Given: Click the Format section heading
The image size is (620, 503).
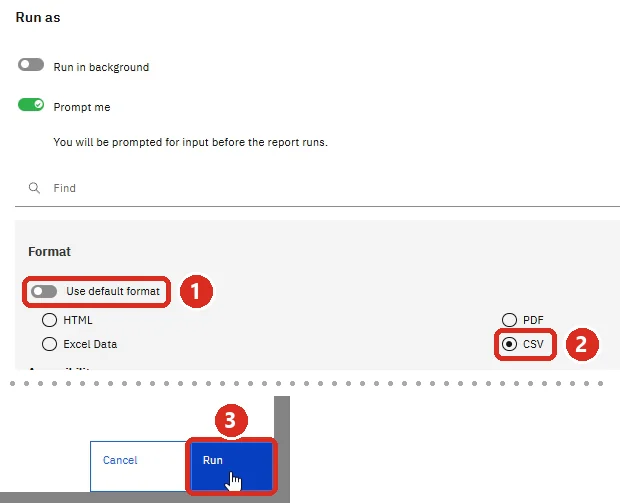Looking at the screenshot, I should pos(49,252).
